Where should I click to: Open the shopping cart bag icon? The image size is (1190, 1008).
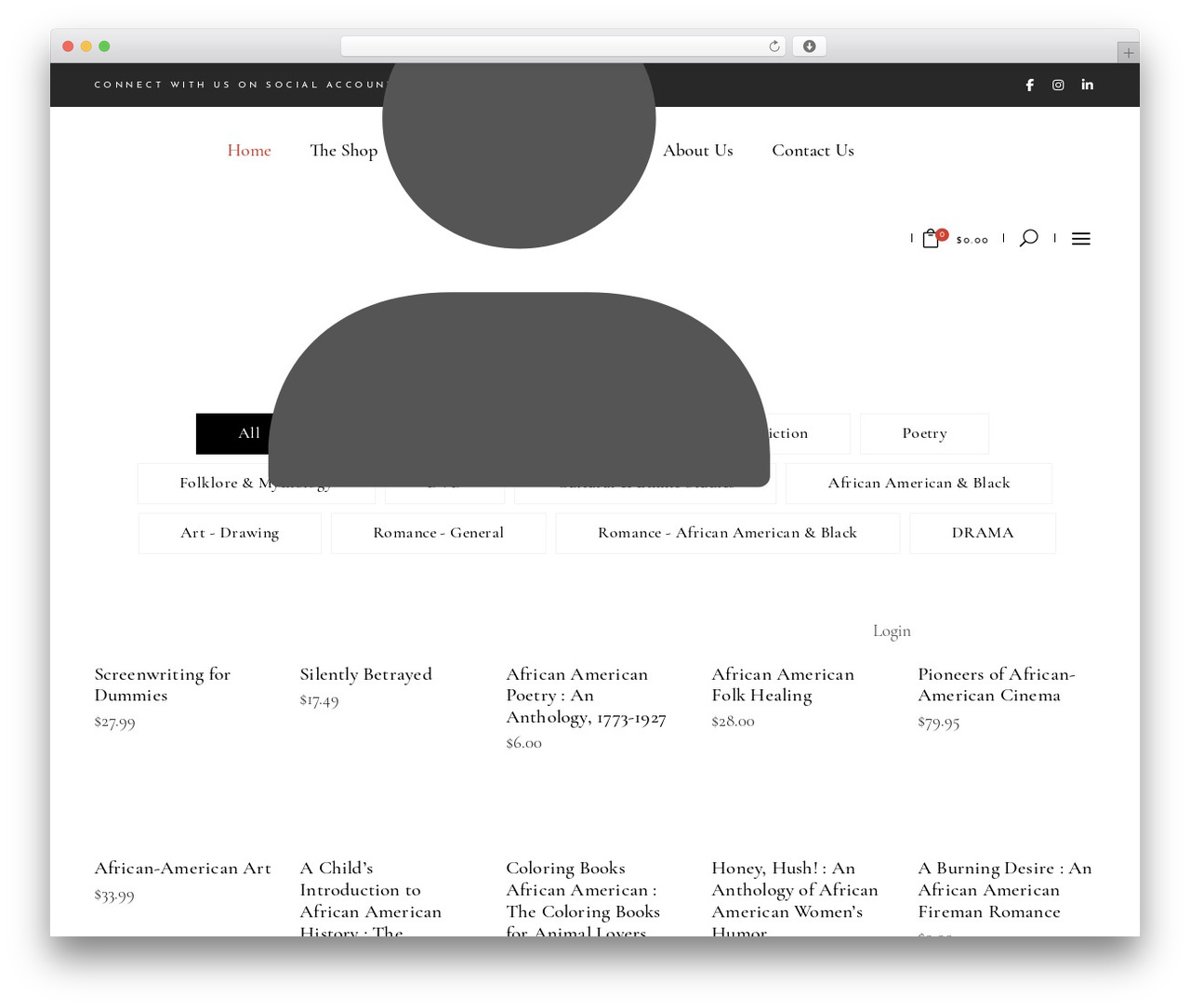932,239
